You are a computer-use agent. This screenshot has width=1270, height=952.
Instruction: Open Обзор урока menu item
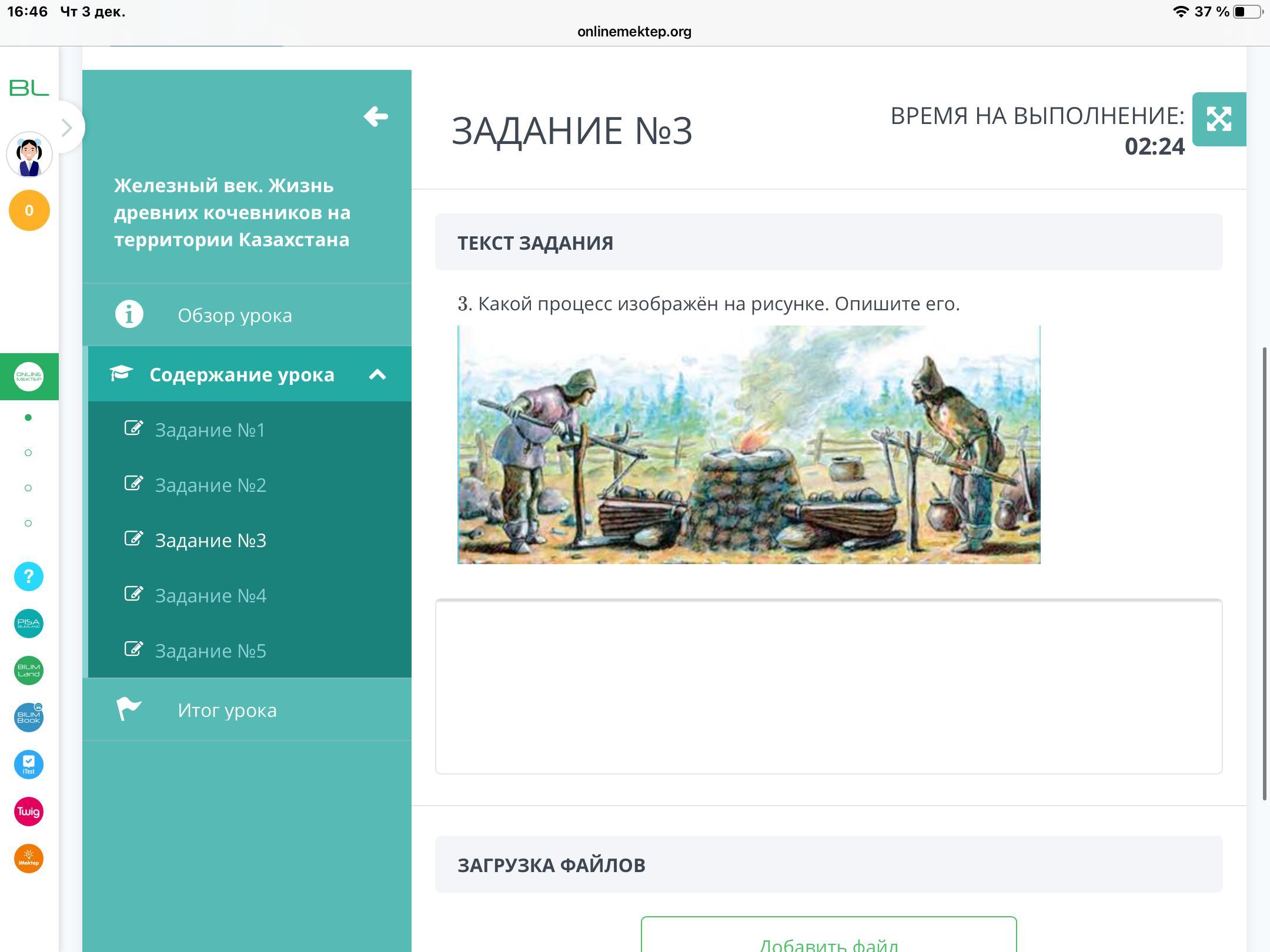point(234,316)
